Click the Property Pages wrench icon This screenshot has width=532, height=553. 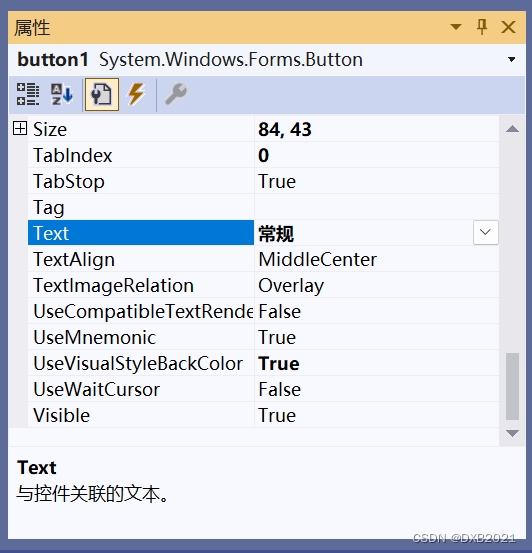click(176, 94)
